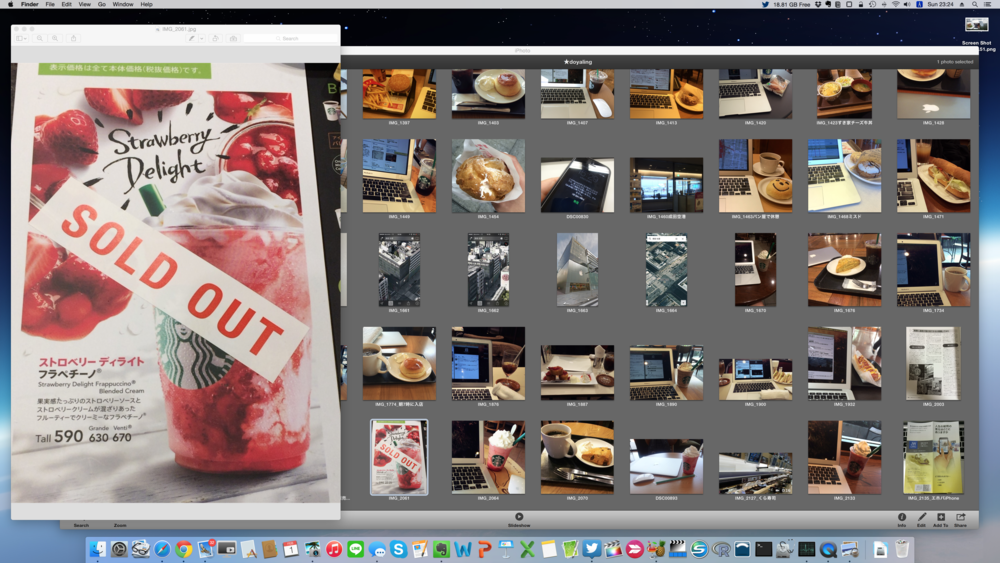Image resolution: width=1000 pixels, height=563 pixels.
Task: Open the Edit menu in the menu bar
Action: 66,4
